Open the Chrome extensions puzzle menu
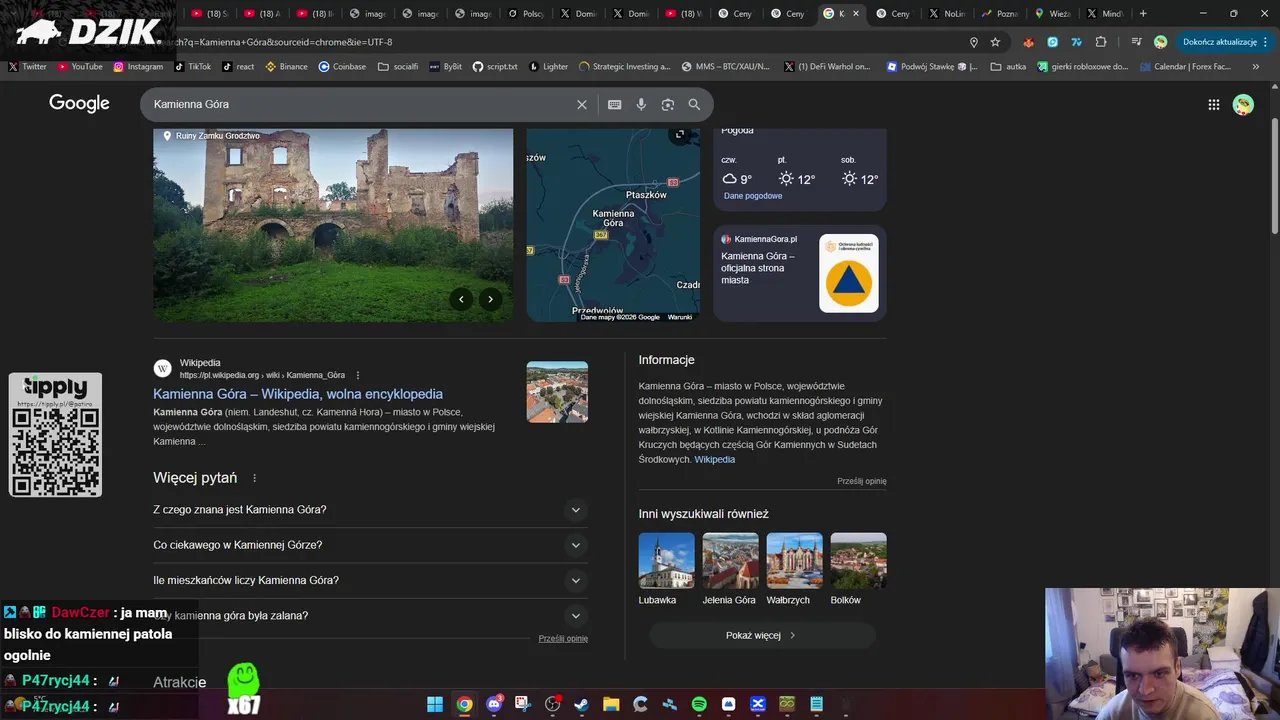1280x720 pixels. click(x=1101, y=42)
